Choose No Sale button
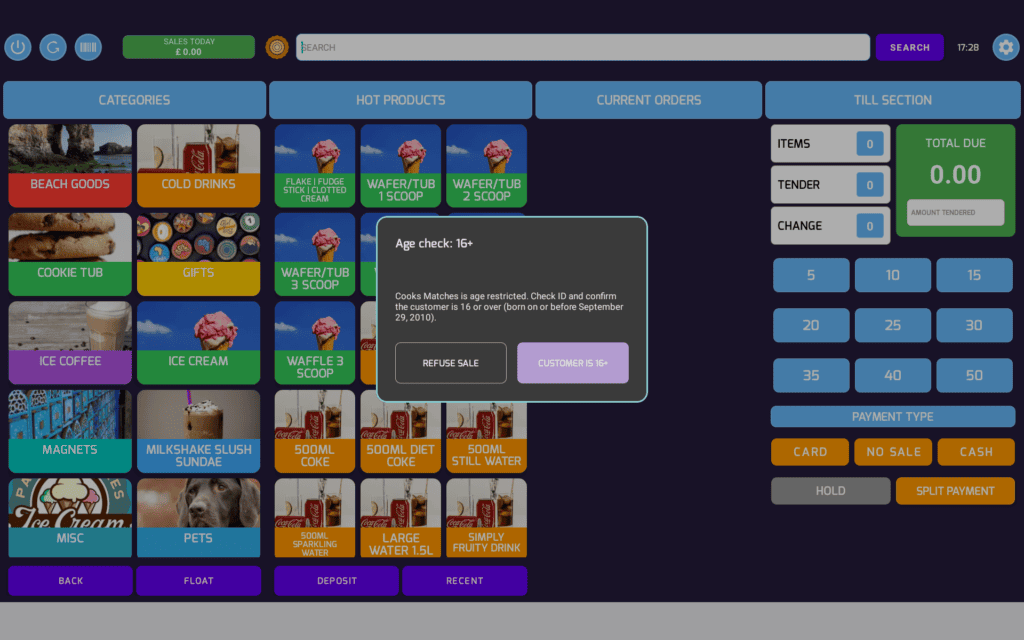 coord(893,452)
